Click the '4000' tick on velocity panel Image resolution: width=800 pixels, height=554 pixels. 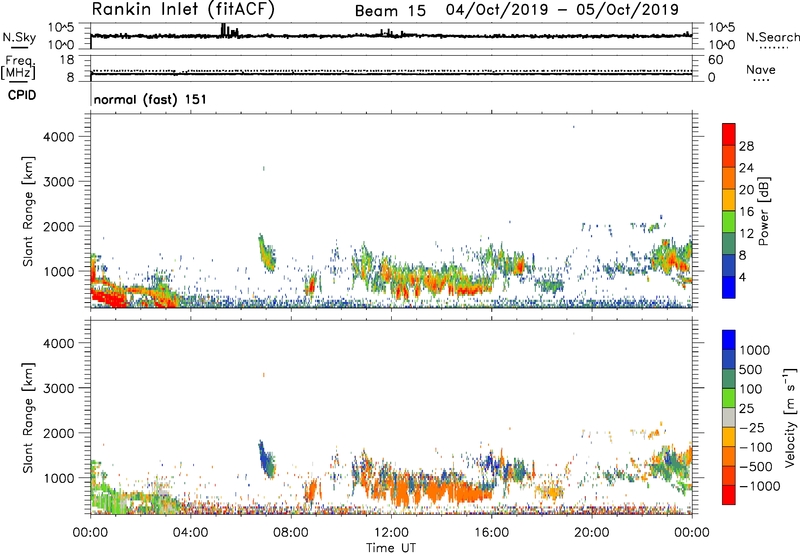pos(59,343)
